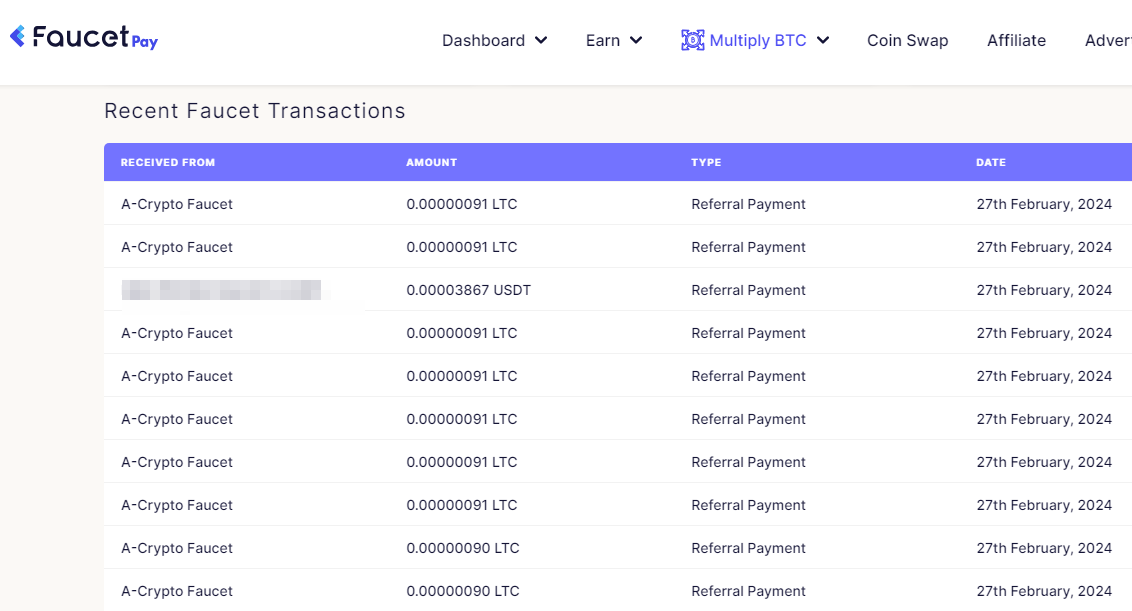
Task: Click the DATE column header
Action: pos(991,162)
